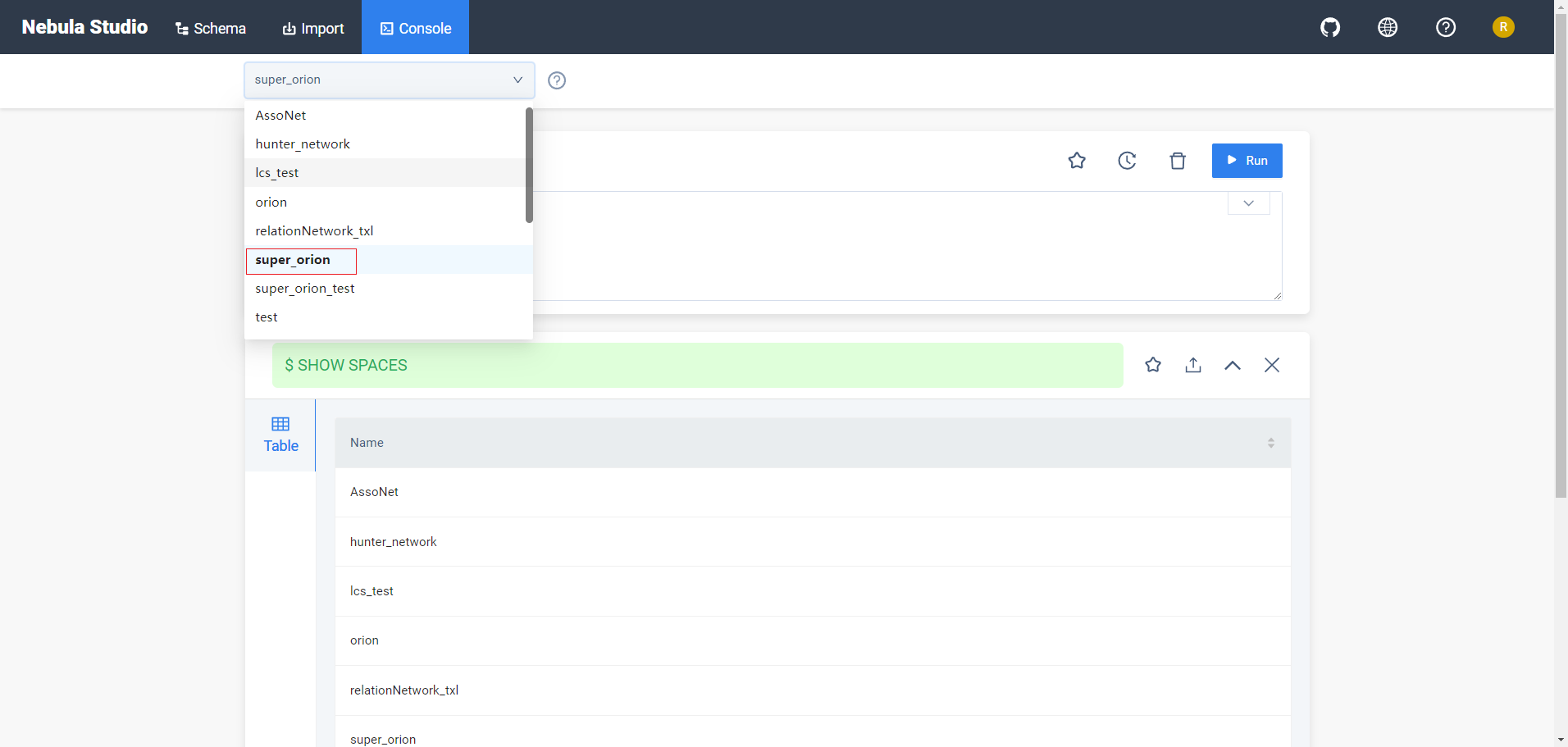Open the user avatar R menu
The width and height of the screenshot is (1568, 747).
click(x=1503, y=28)
